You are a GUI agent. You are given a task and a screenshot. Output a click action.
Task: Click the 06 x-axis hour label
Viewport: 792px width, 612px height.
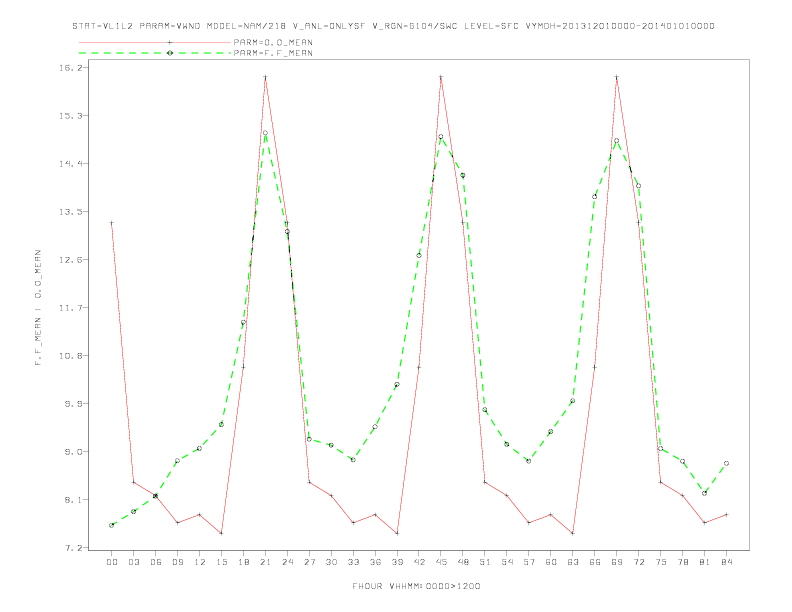156,562
